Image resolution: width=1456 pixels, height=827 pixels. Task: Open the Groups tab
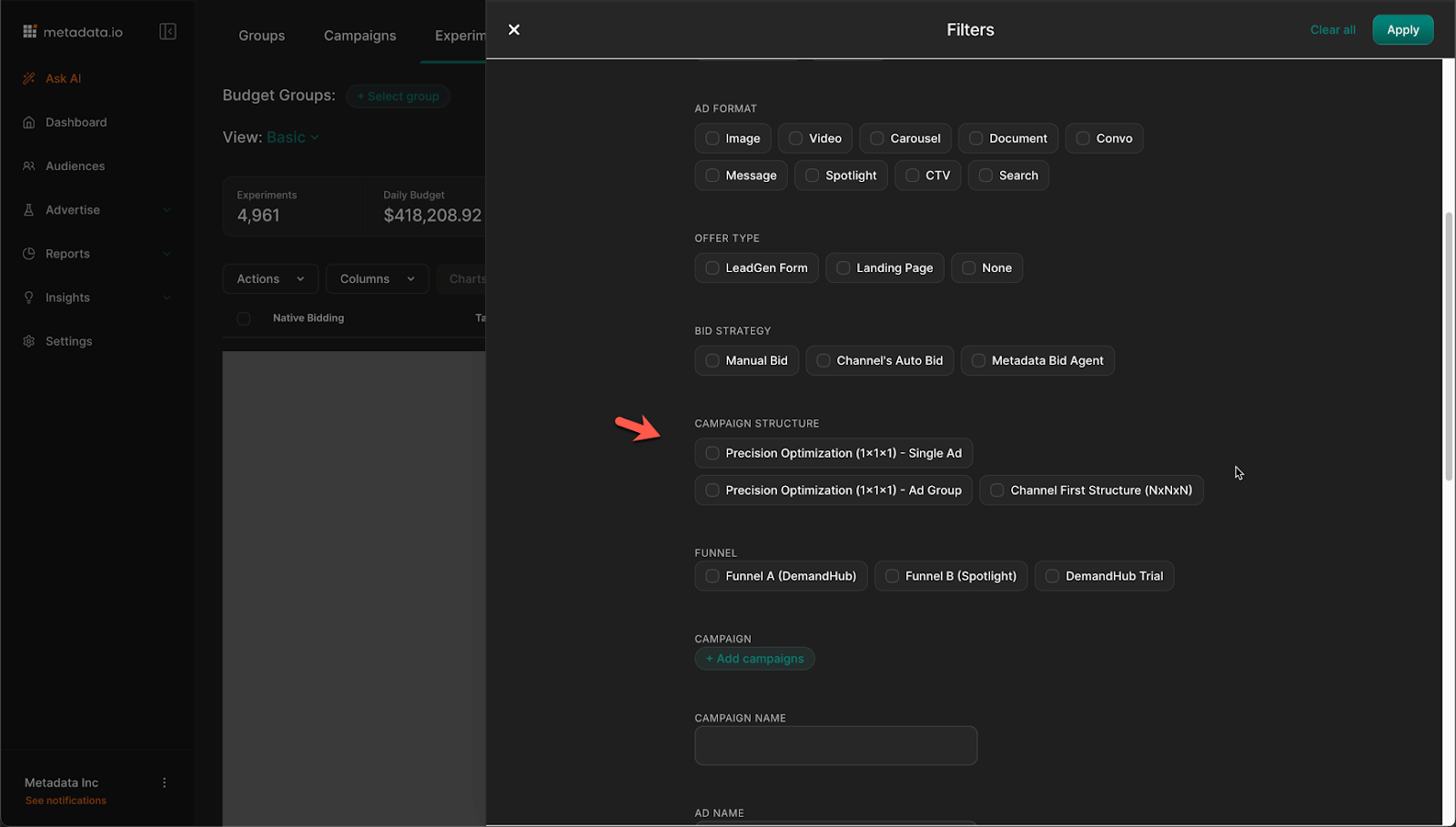coord(261,35)
